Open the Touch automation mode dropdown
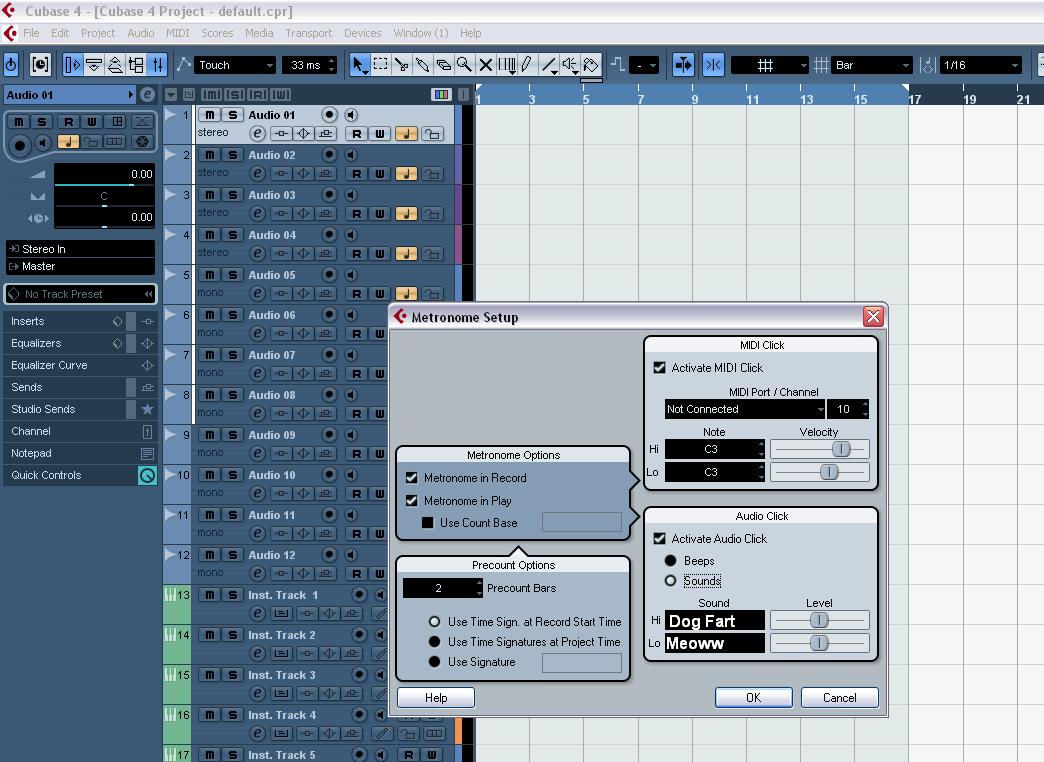Screen dimensions: 1044x762 tap(235, 65)
